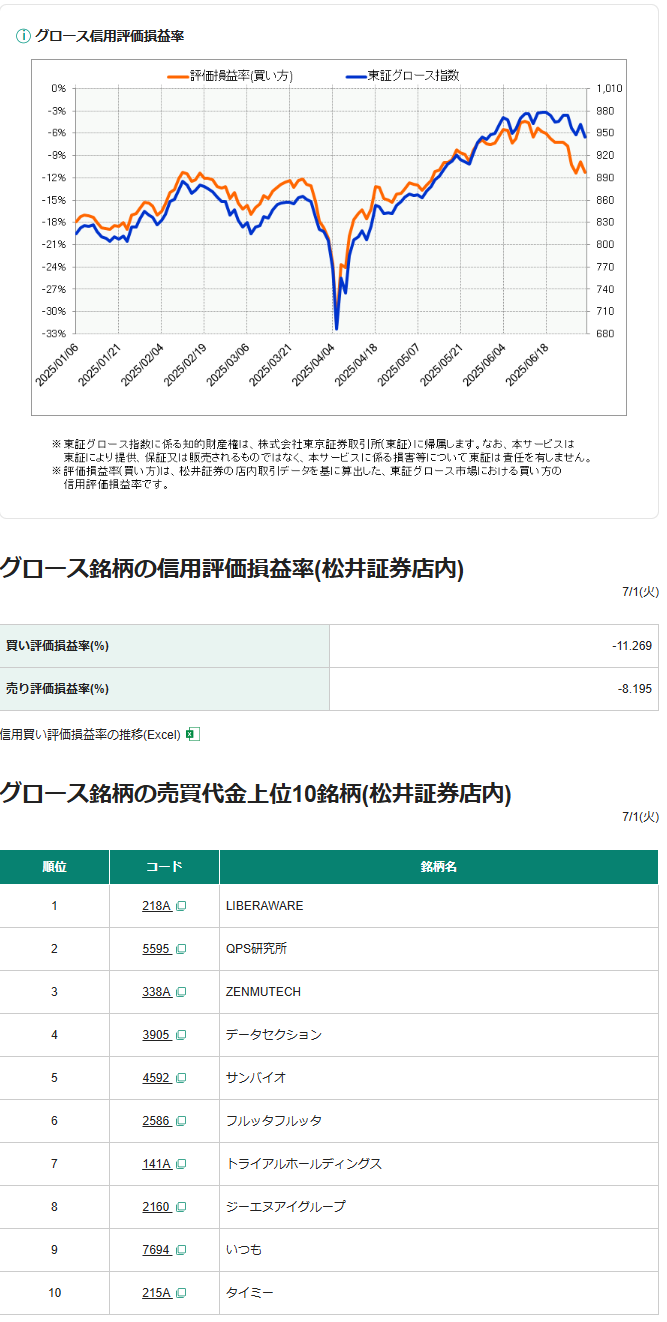
Task: Click the 1,010 label on right axis
Action: (x=609, y=89)
